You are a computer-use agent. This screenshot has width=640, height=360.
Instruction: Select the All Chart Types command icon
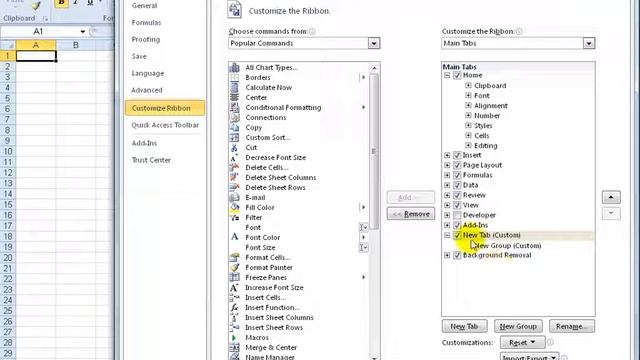235,67
